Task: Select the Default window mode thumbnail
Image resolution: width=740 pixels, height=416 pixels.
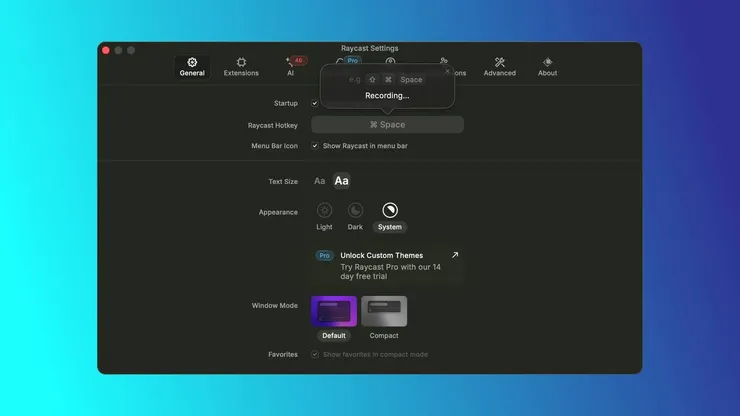Action: pyautogui.click(x=334, y=311)
